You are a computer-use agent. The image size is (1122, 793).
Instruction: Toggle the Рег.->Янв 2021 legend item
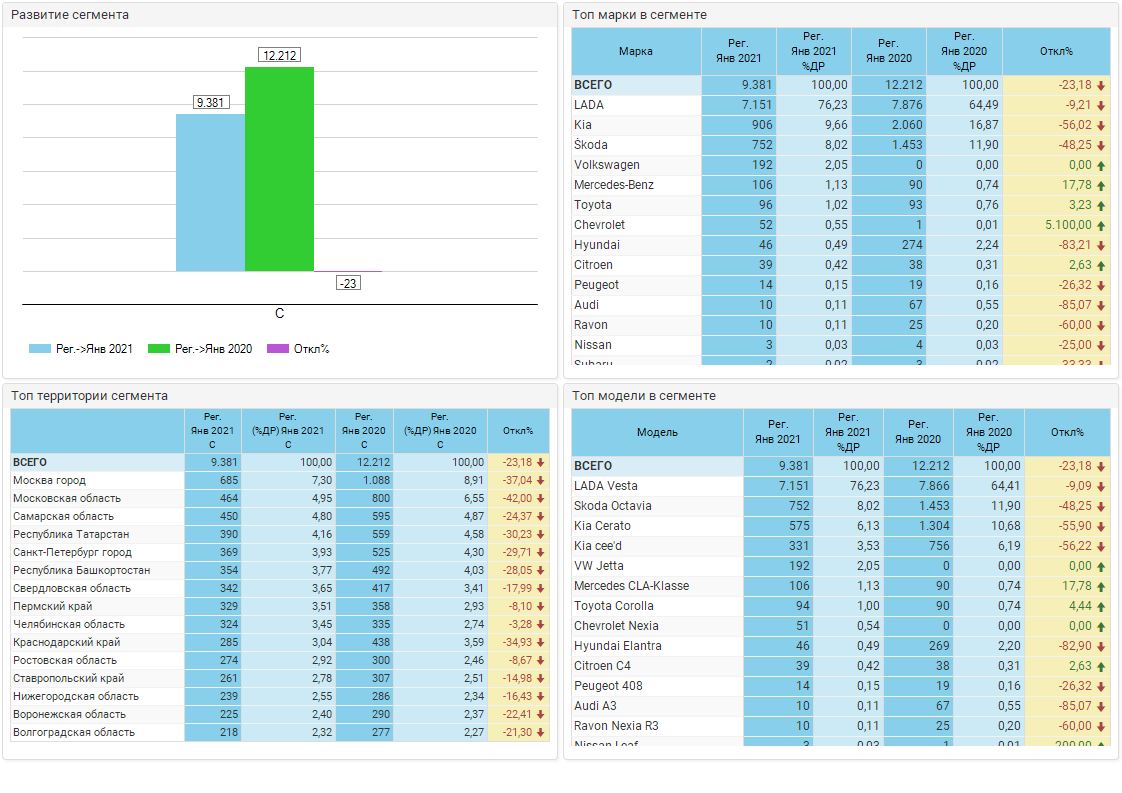pyautogui.click(x=81, y=349)
